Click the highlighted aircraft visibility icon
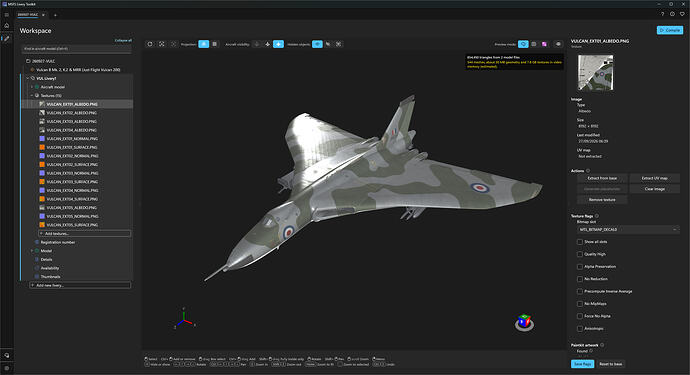 click(278, 44)
